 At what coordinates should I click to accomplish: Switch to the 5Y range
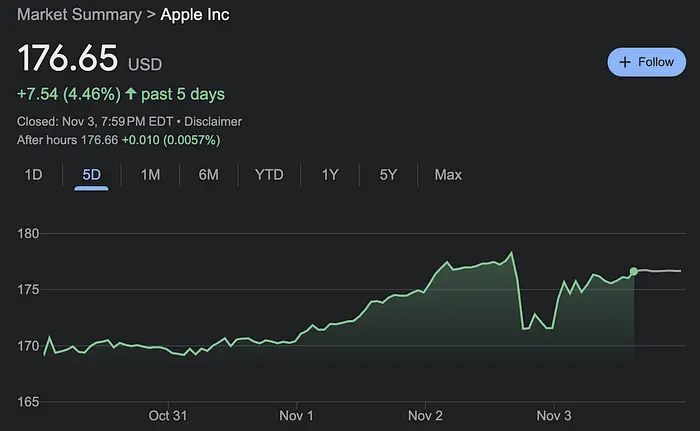[x=388, y=175]
